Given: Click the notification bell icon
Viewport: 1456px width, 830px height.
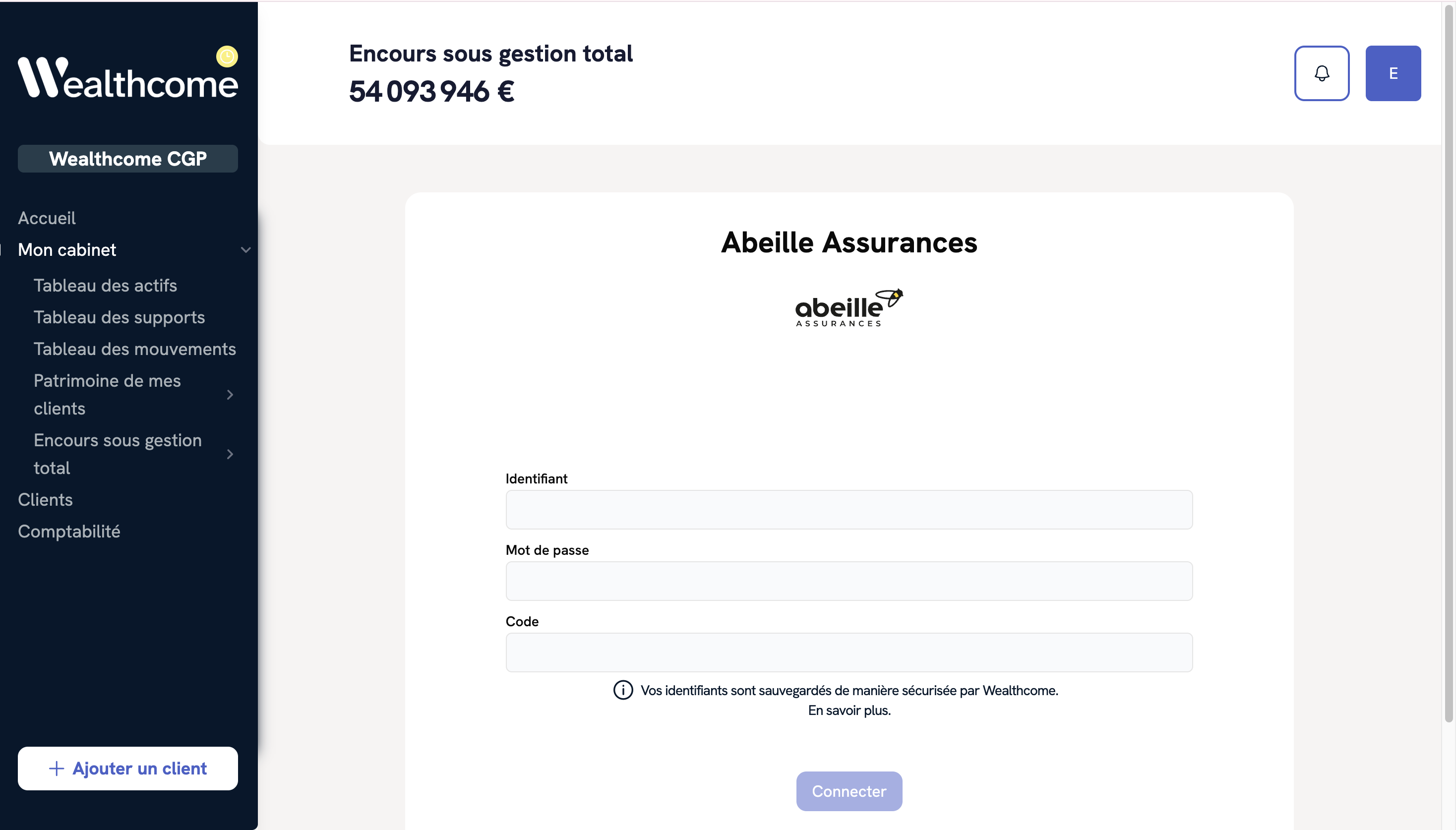Looking at the screenshot, I should [1322, 73].
